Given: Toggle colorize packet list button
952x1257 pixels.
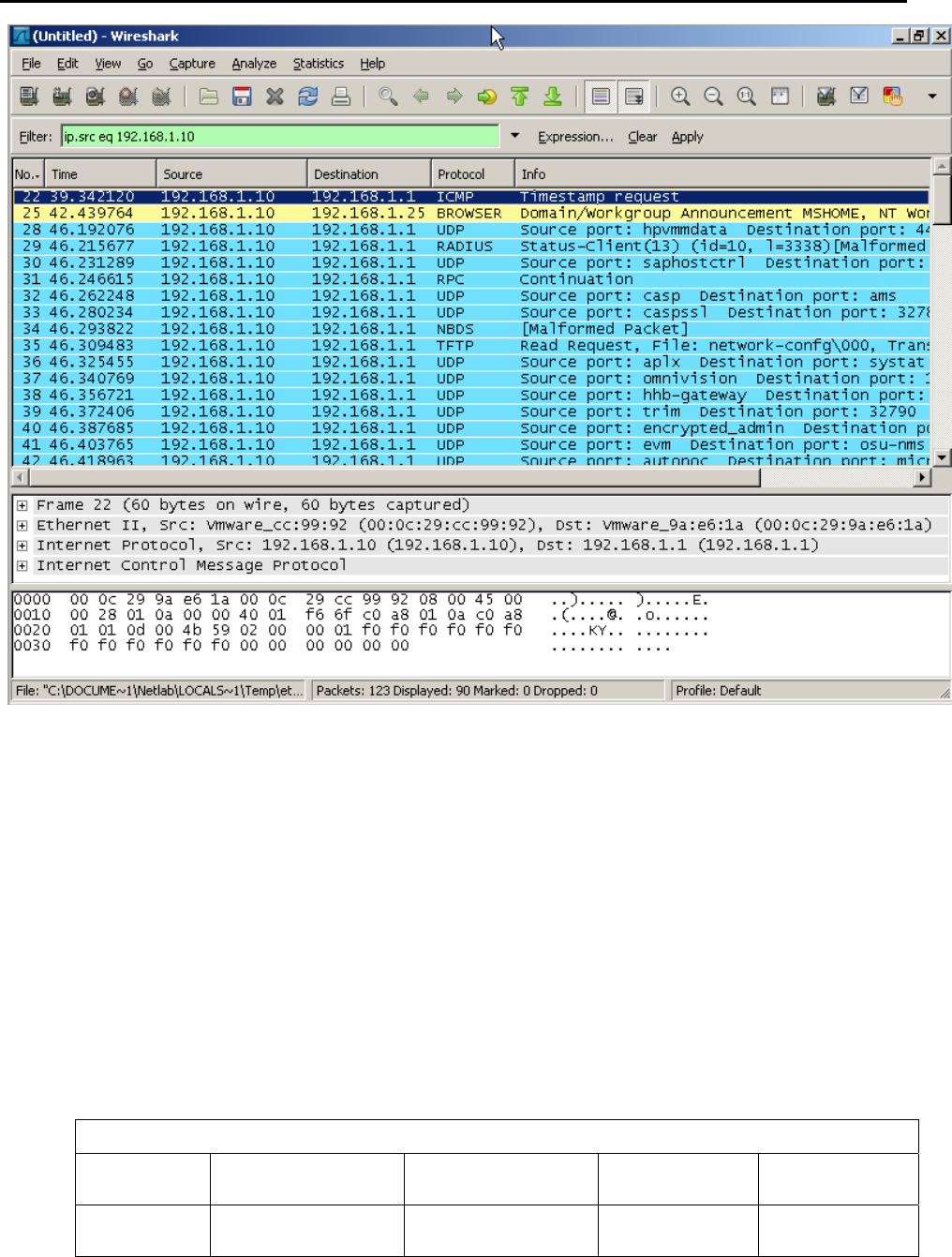Looking at the screenshot, I should pyautogui.click(x=601, y=96).
